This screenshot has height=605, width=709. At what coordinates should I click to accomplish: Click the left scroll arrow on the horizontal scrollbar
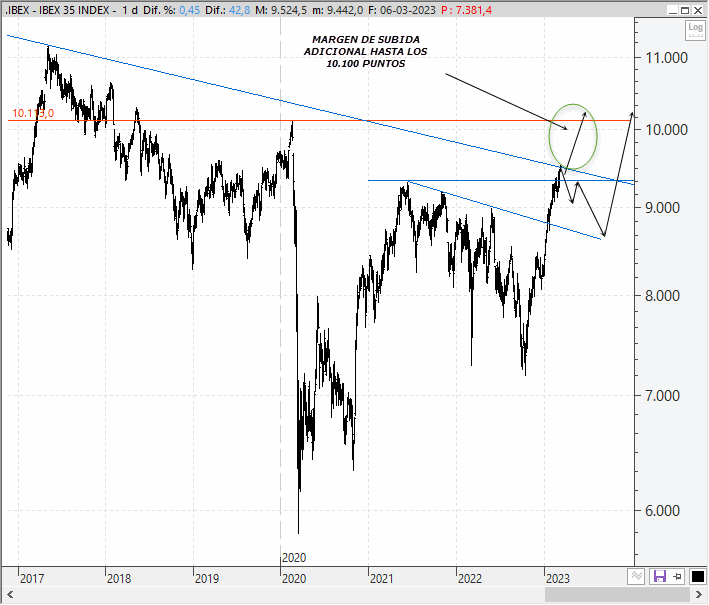coord(9,594)
